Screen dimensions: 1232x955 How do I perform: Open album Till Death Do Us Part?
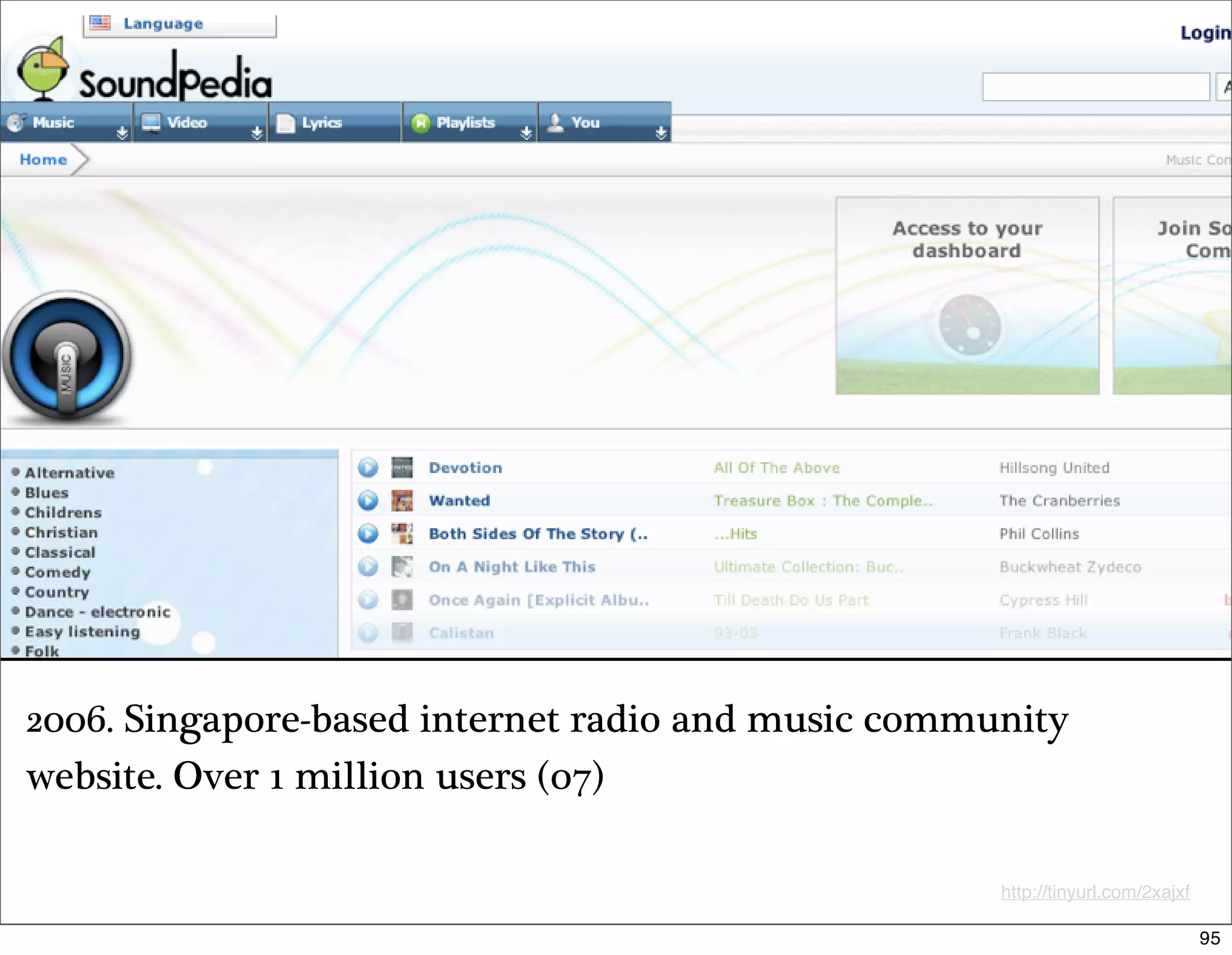791,600
